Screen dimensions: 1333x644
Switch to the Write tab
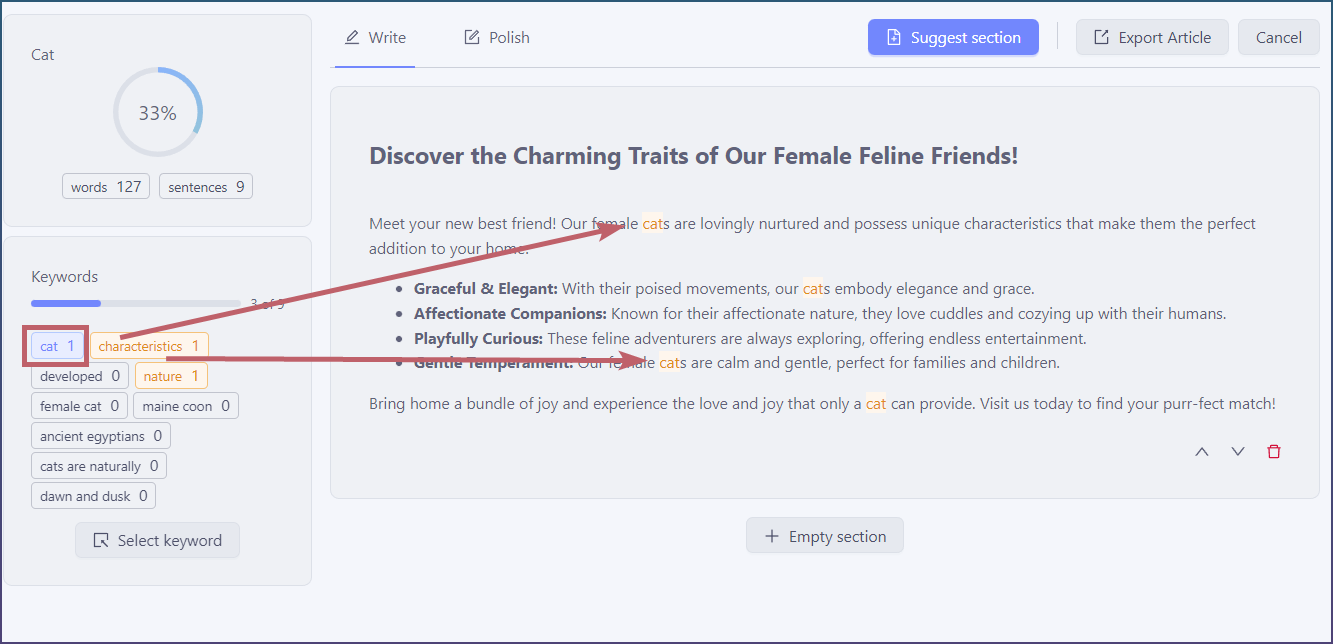(x=375, y=38)
